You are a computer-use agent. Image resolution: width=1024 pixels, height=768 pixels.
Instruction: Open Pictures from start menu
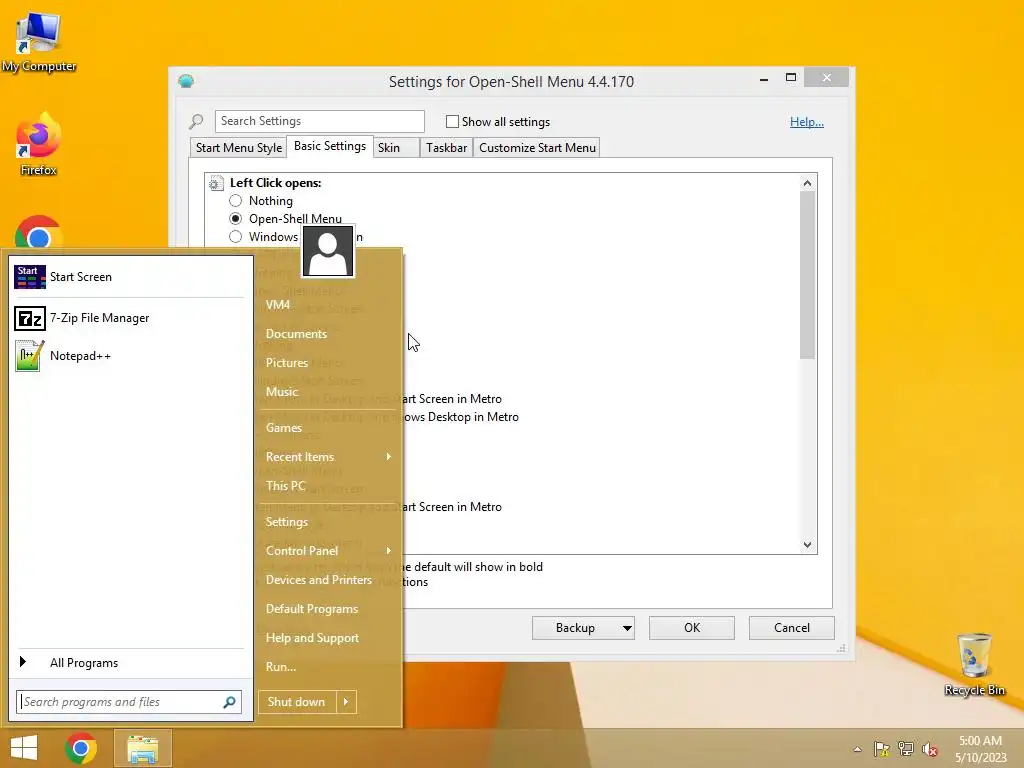287,362
